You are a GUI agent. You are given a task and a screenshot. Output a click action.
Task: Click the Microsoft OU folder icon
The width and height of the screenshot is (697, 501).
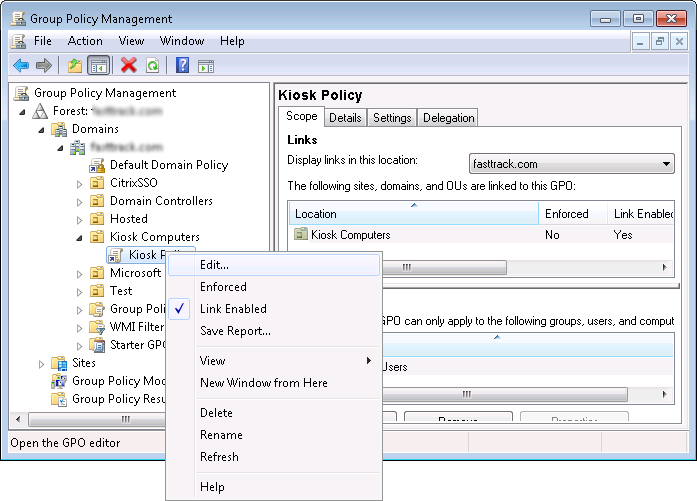pyautogui.click(x=97, y=273)
